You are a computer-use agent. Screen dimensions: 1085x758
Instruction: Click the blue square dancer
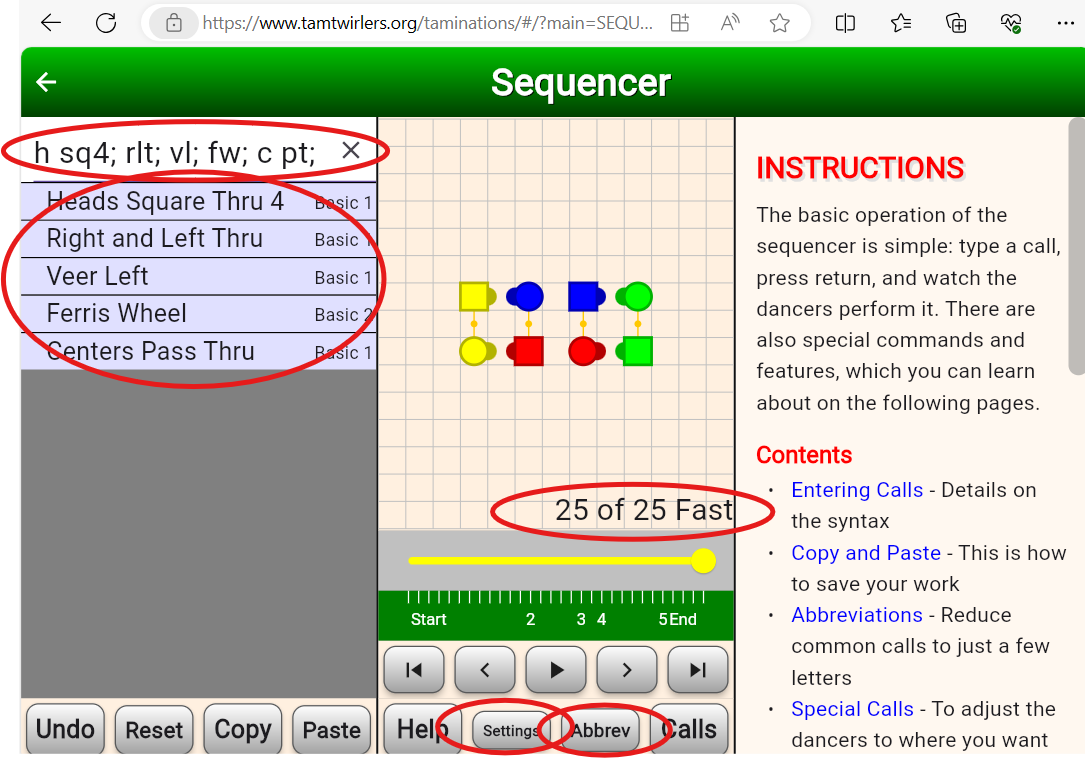(583, 296)
